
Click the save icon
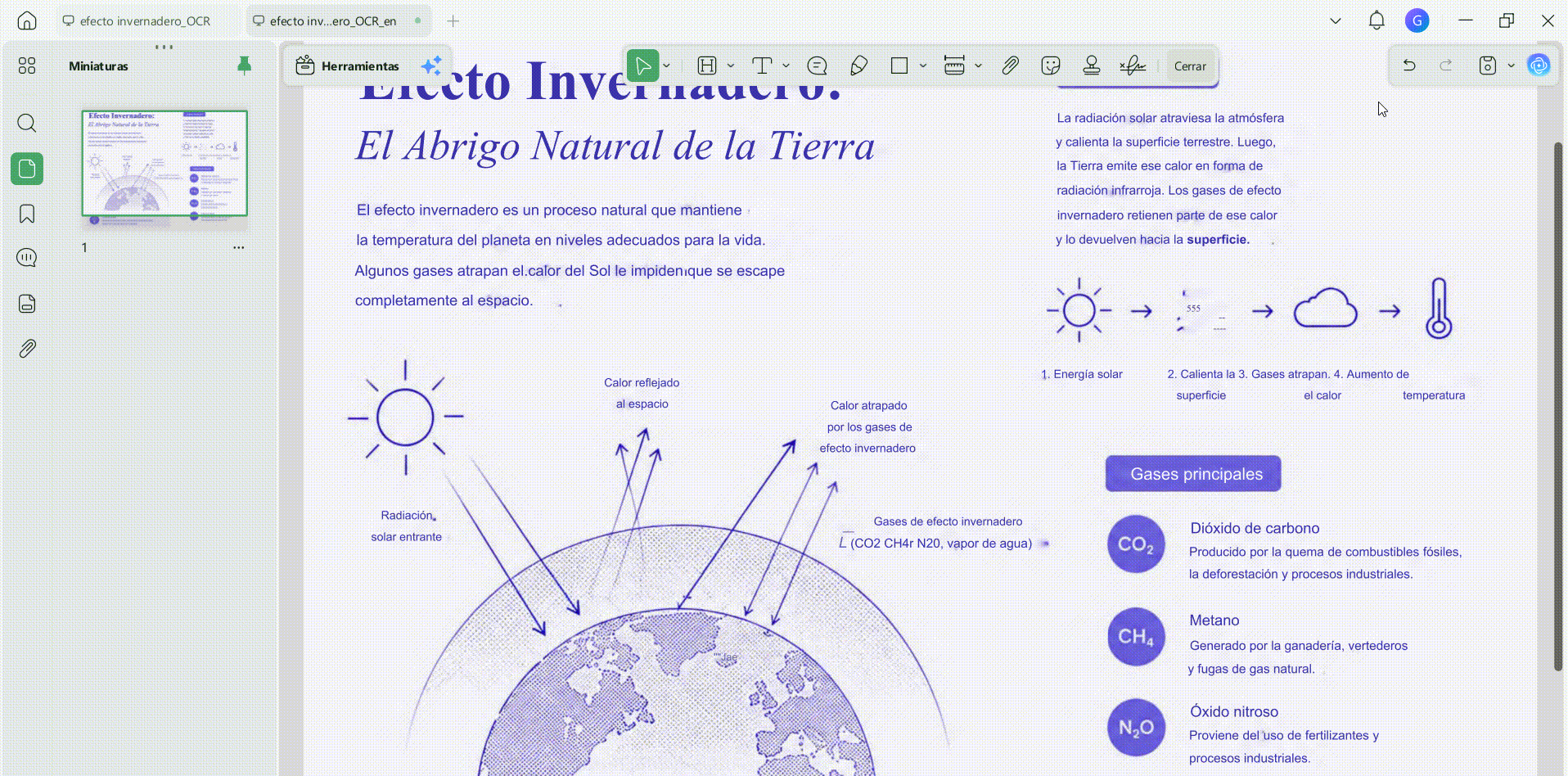(1488, 65)
